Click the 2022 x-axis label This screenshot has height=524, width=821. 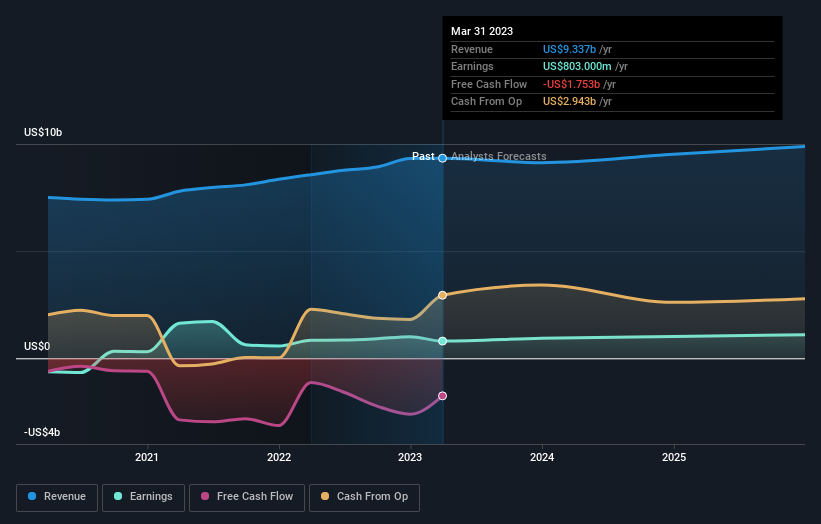click(279, 458)
